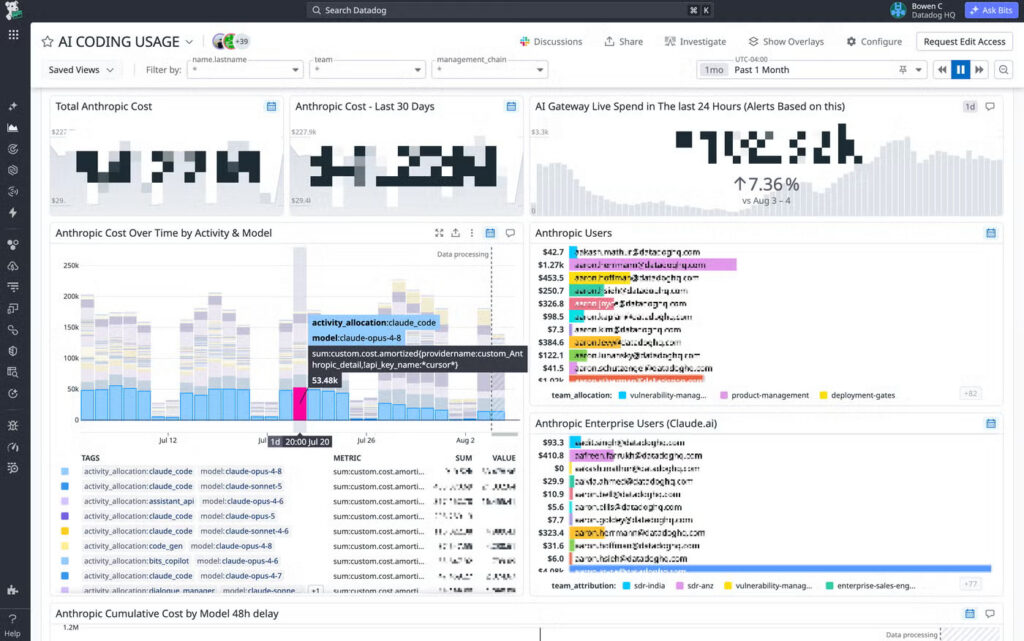The image size is (1024, 641).
Task: Open the Datadog home logo
Action: [x=13, y=10]
